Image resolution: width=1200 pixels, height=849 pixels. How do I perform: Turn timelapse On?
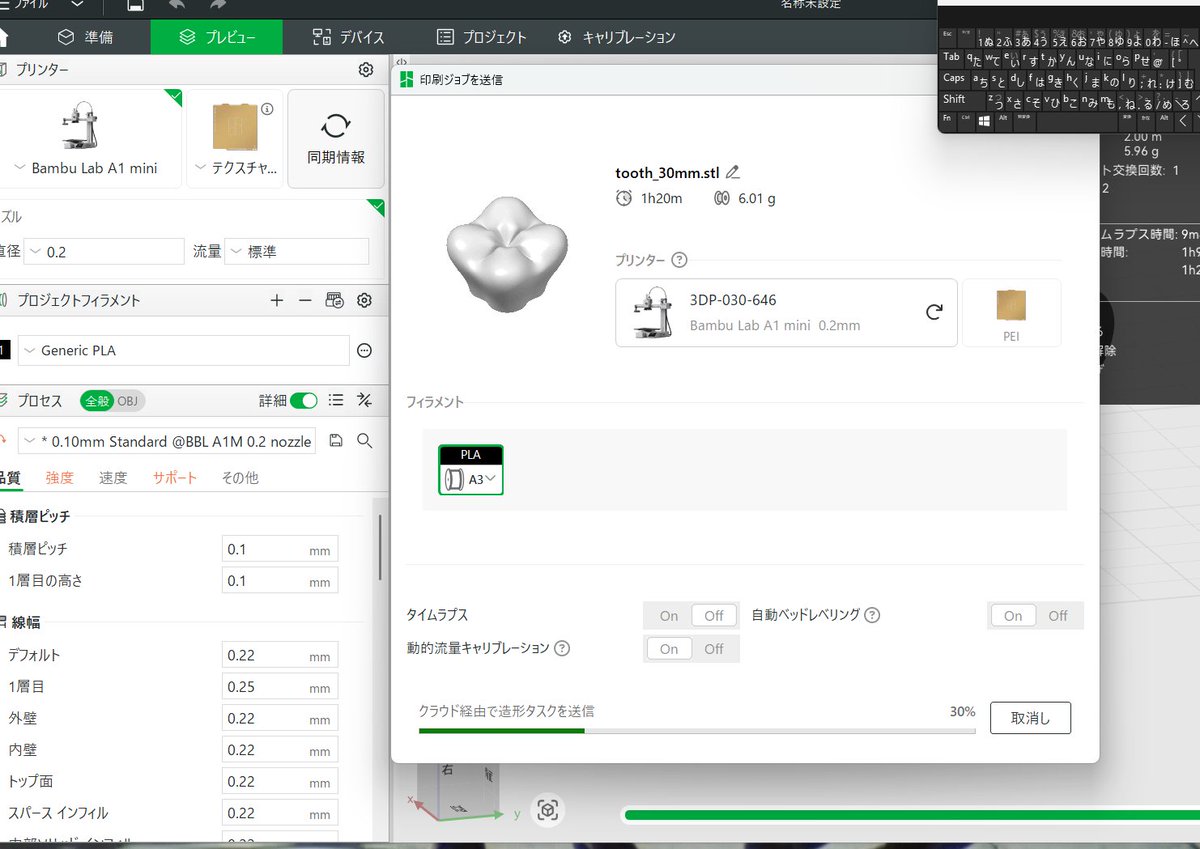click(669, 616)
